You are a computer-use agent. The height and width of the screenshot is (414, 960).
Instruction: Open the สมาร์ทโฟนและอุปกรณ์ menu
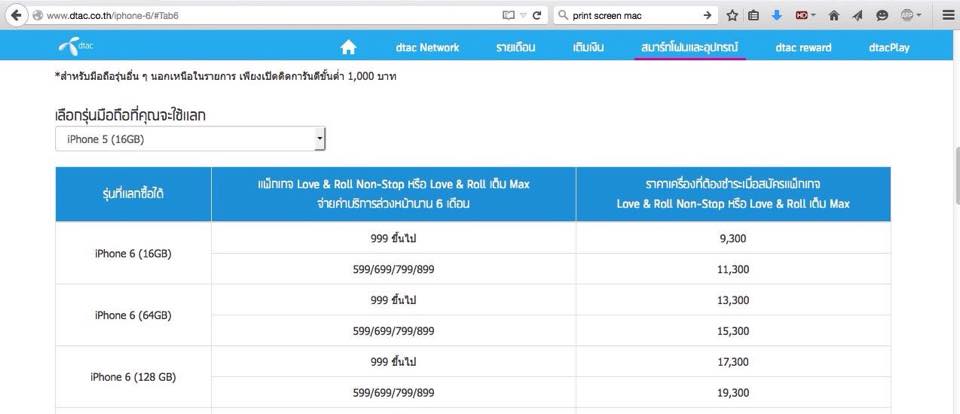(690, 47)
